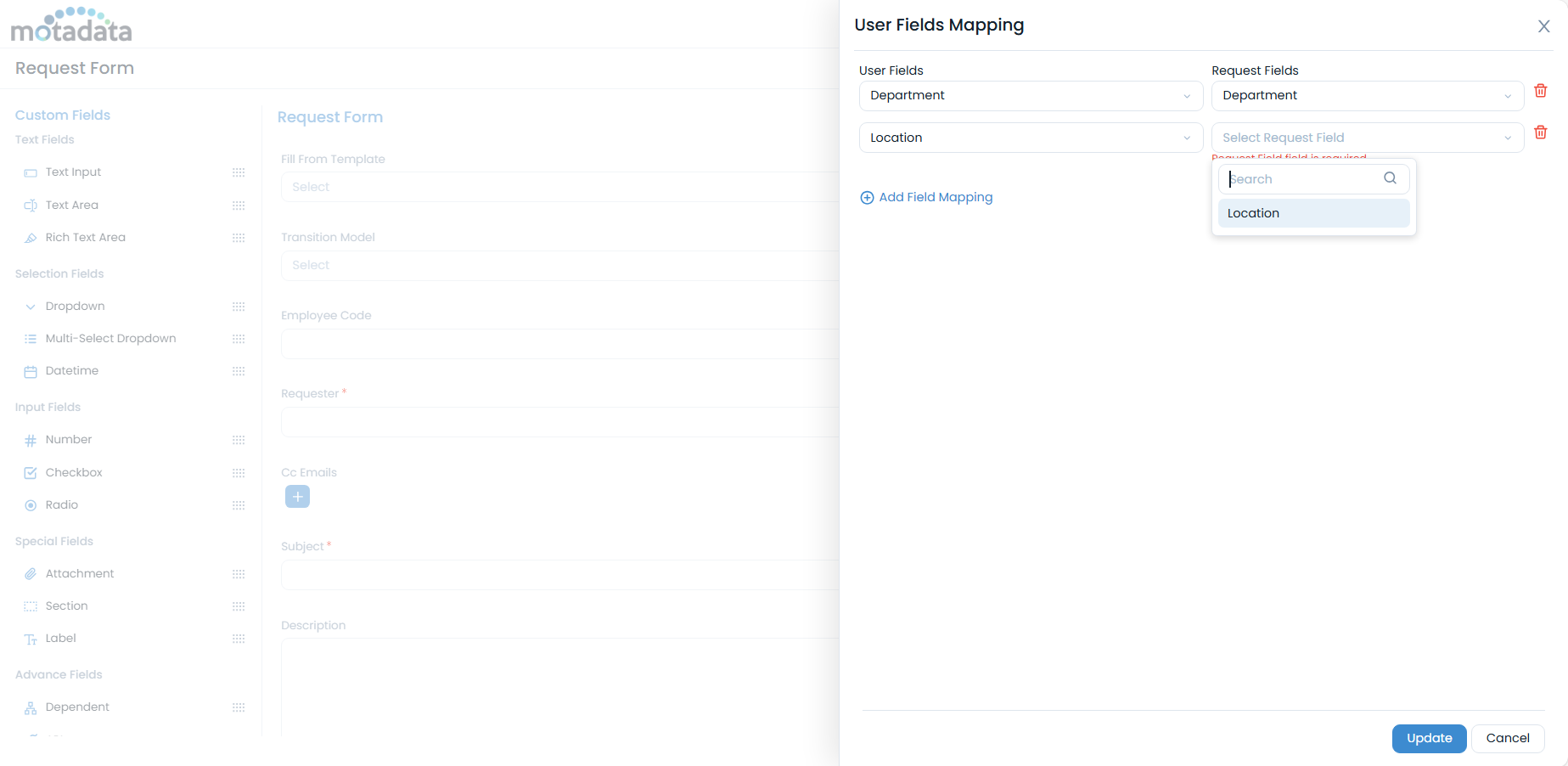Delete the Location field mapping row
This screenshot has height=766, width=1568.
[1540, 132]
